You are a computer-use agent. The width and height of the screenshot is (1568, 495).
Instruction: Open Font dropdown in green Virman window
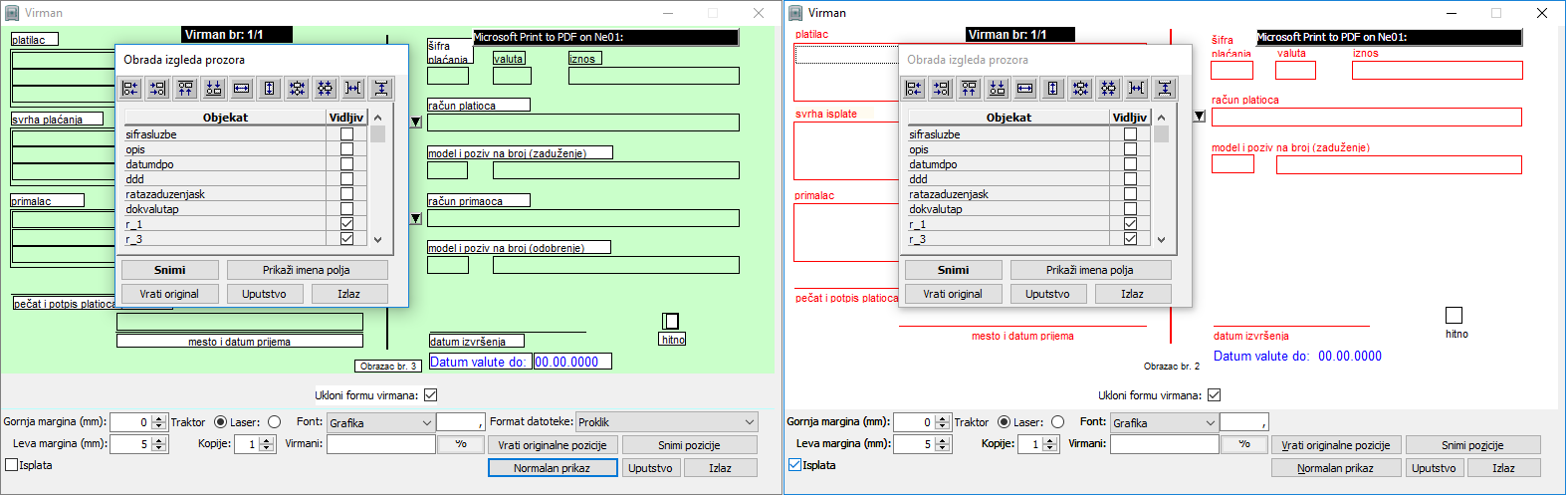426,423
